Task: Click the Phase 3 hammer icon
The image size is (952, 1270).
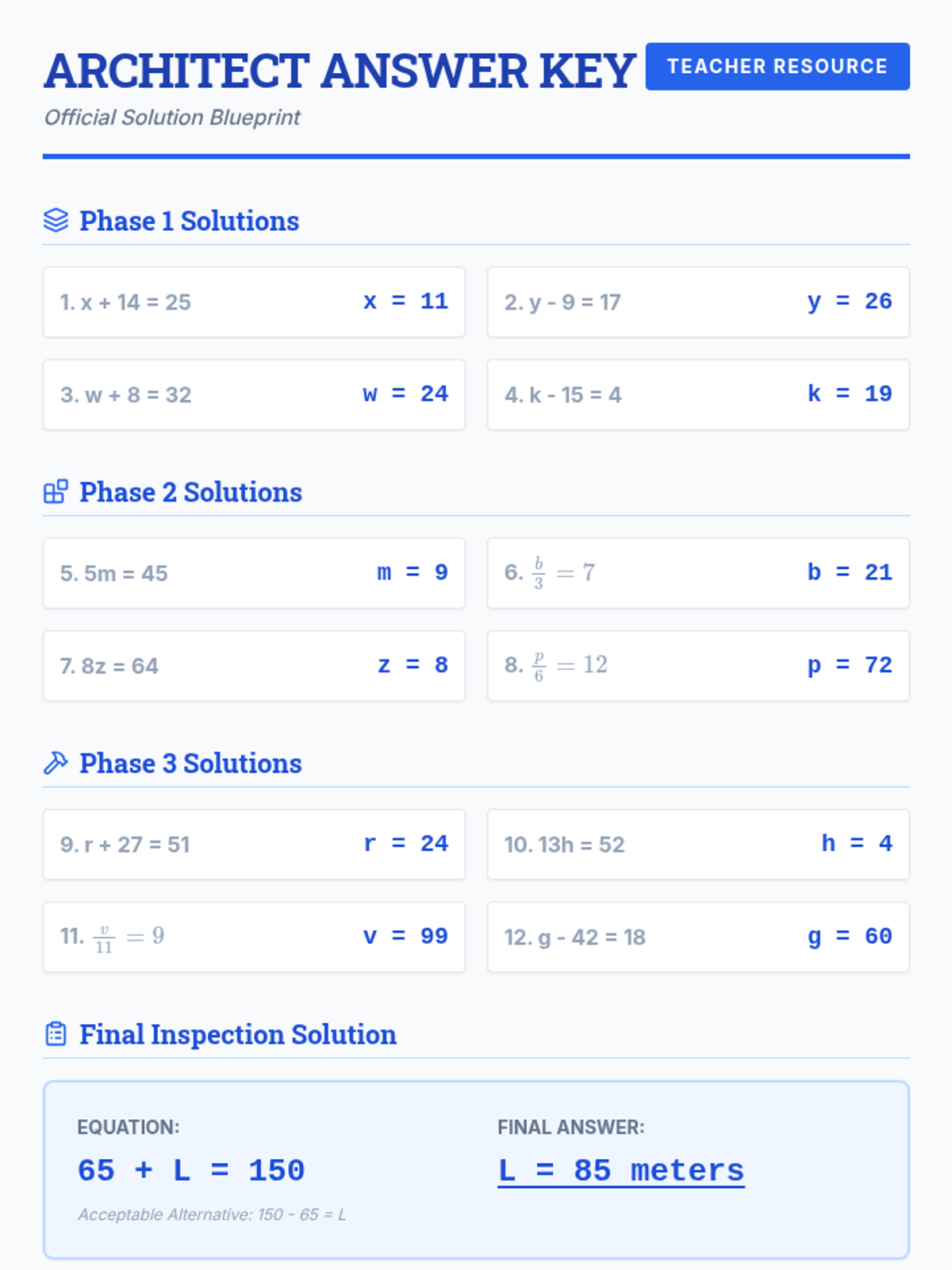Action: tap(56, 764)
